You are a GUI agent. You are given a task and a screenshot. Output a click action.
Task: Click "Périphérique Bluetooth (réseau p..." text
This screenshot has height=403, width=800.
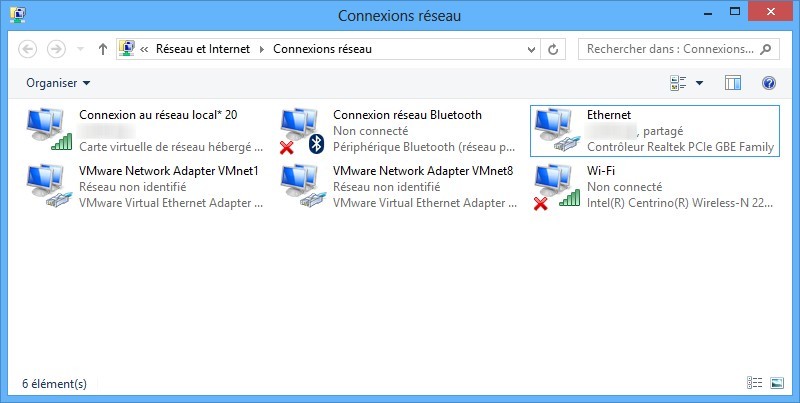[x=424, y=147]
